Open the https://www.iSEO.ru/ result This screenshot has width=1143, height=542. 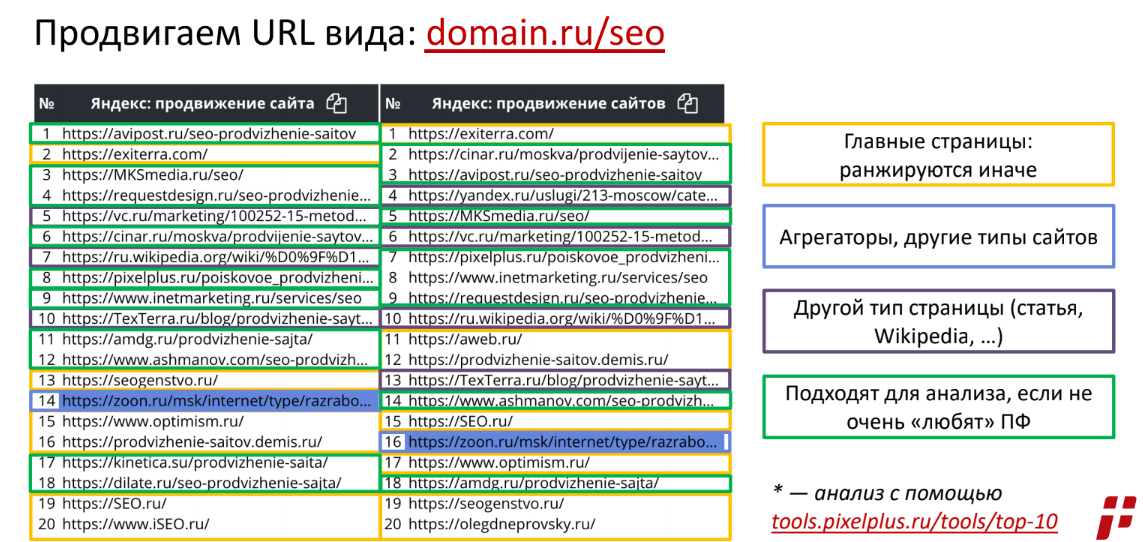click(x=135, y=523)
